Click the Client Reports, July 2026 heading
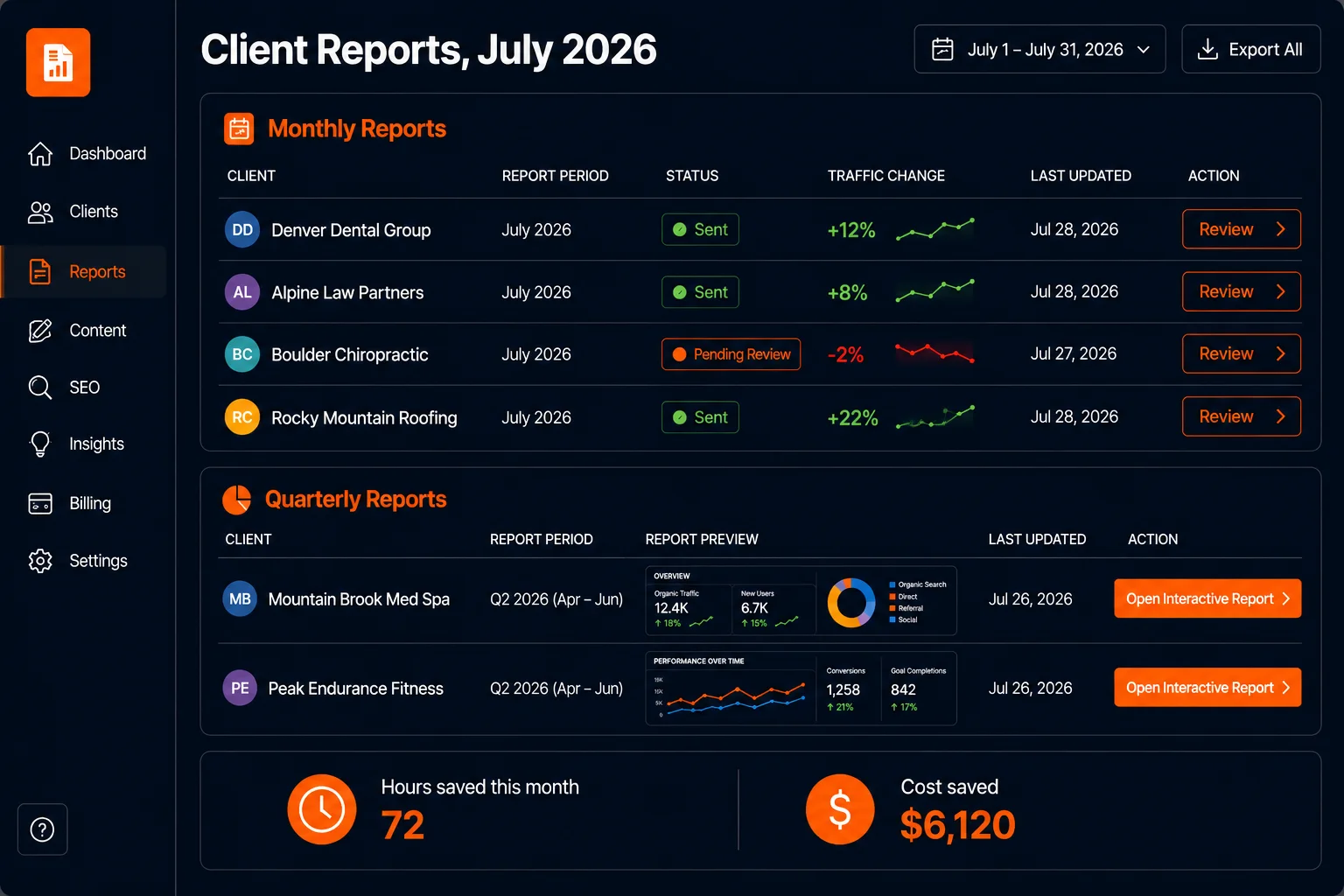This screenshot has height=896, width=1344. pyautogui.click(x=429, y=50)
